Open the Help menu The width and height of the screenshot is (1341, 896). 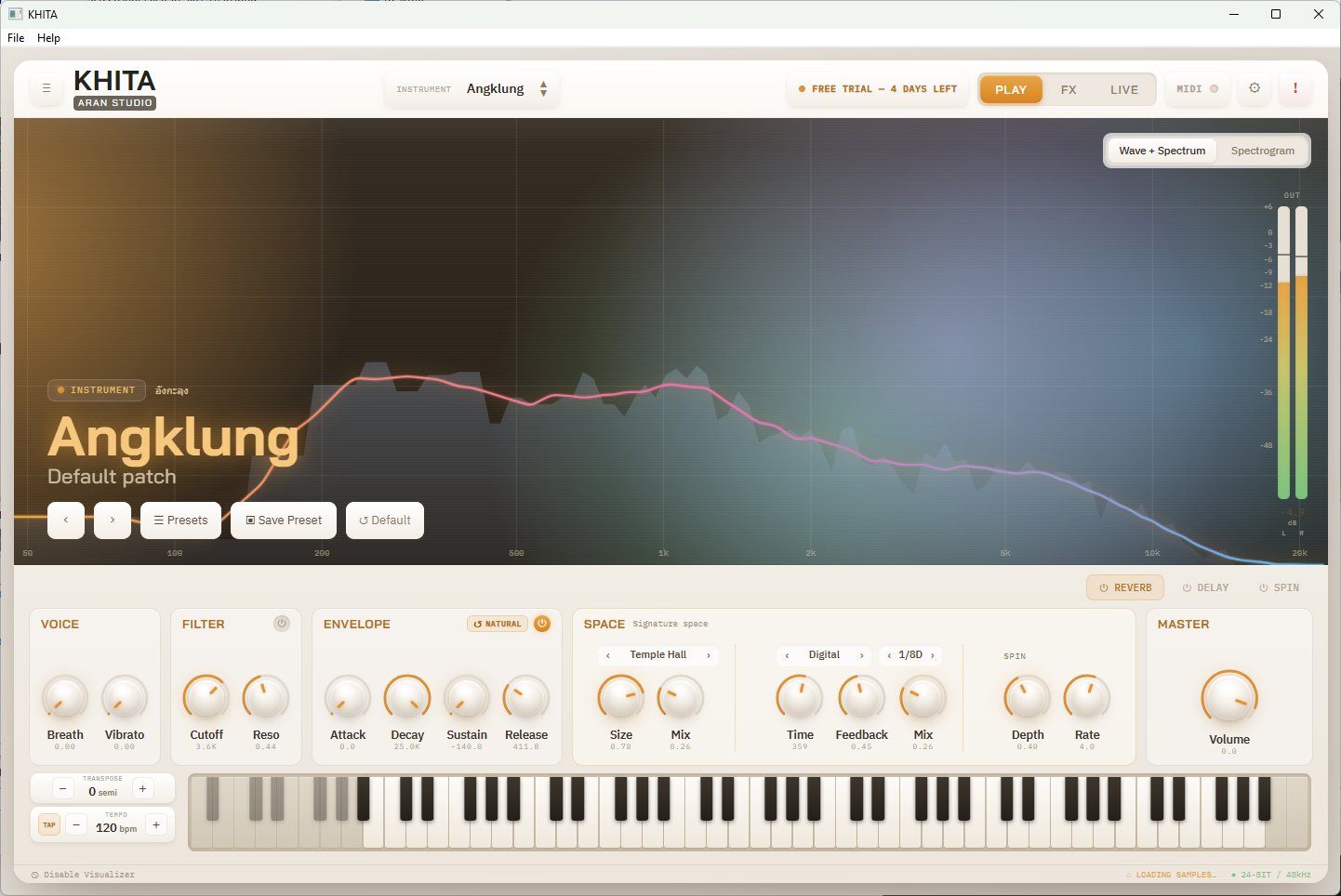click(48, 38)
